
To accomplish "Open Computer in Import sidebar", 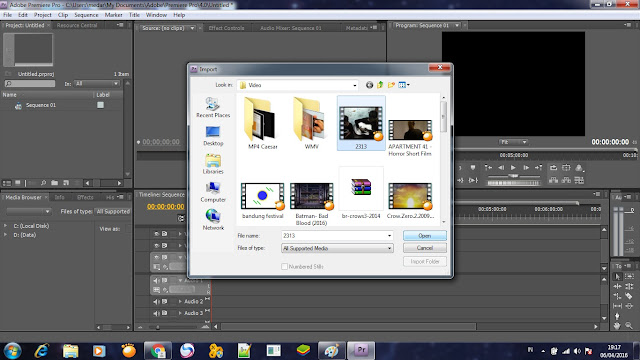I will [x=213, y=192].
